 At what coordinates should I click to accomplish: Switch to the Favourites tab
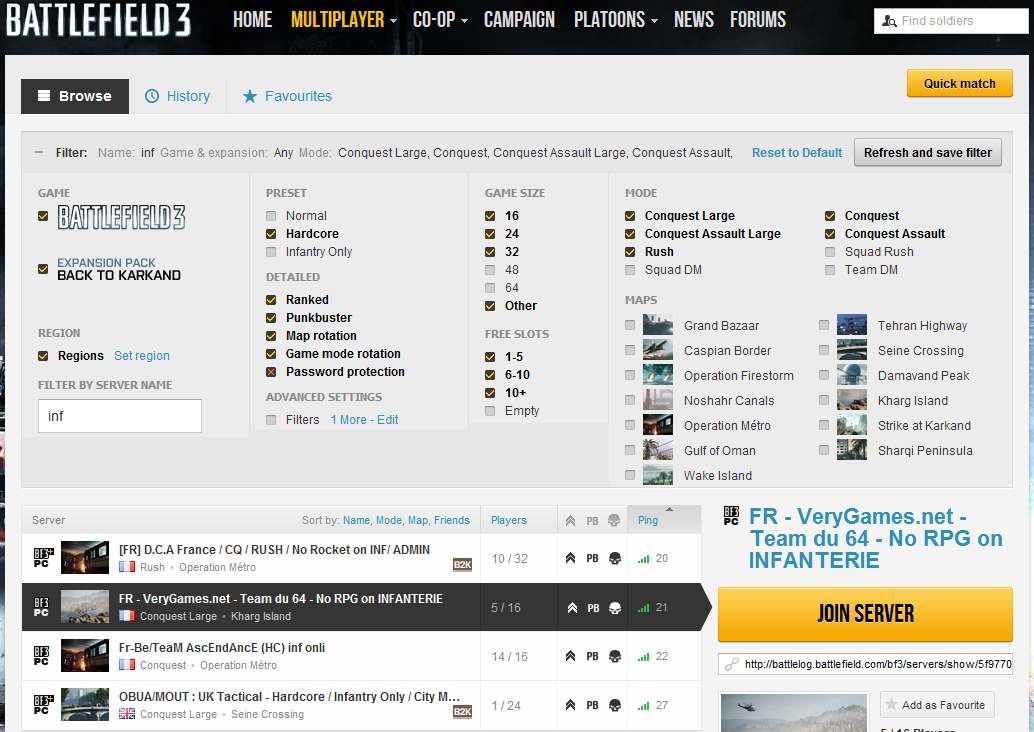pos(287,96)
